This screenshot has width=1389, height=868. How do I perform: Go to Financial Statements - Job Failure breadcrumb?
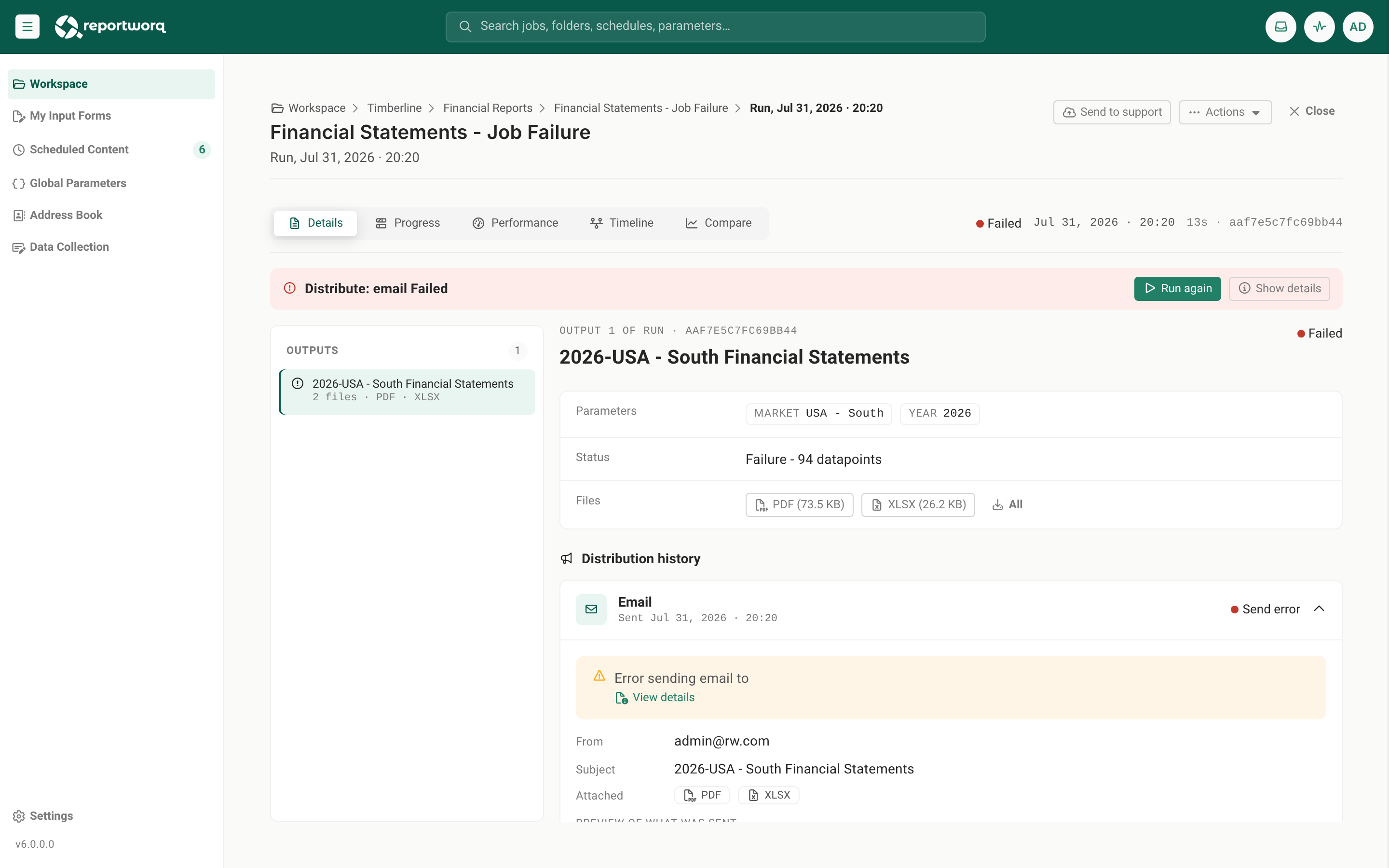[640, 108]
